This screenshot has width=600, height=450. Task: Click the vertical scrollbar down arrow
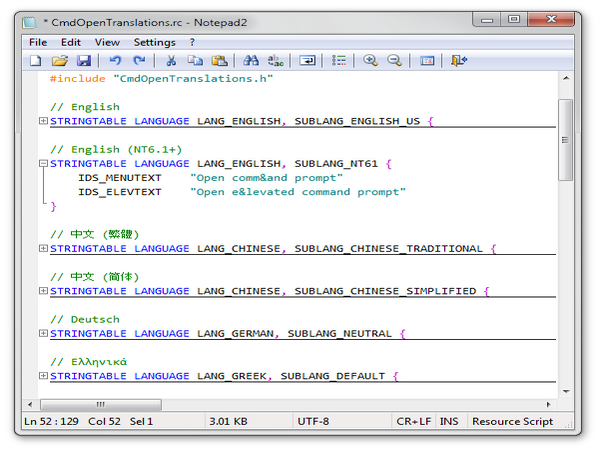pyautogui.click(x=566, y=391)
